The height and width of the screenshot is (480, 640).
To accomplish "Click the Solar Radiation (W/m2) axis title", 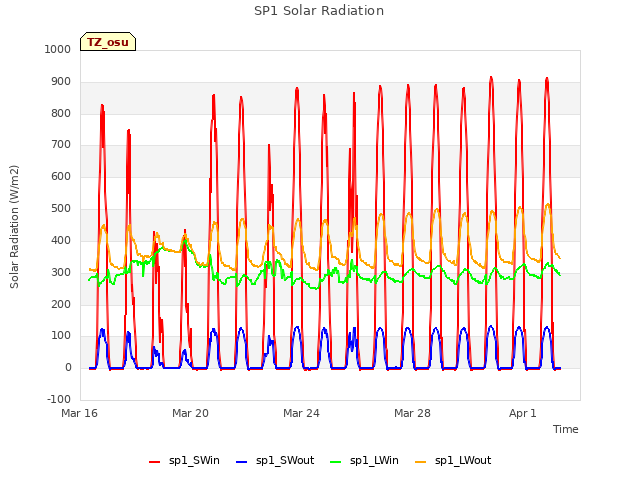I will coord(14,227).
